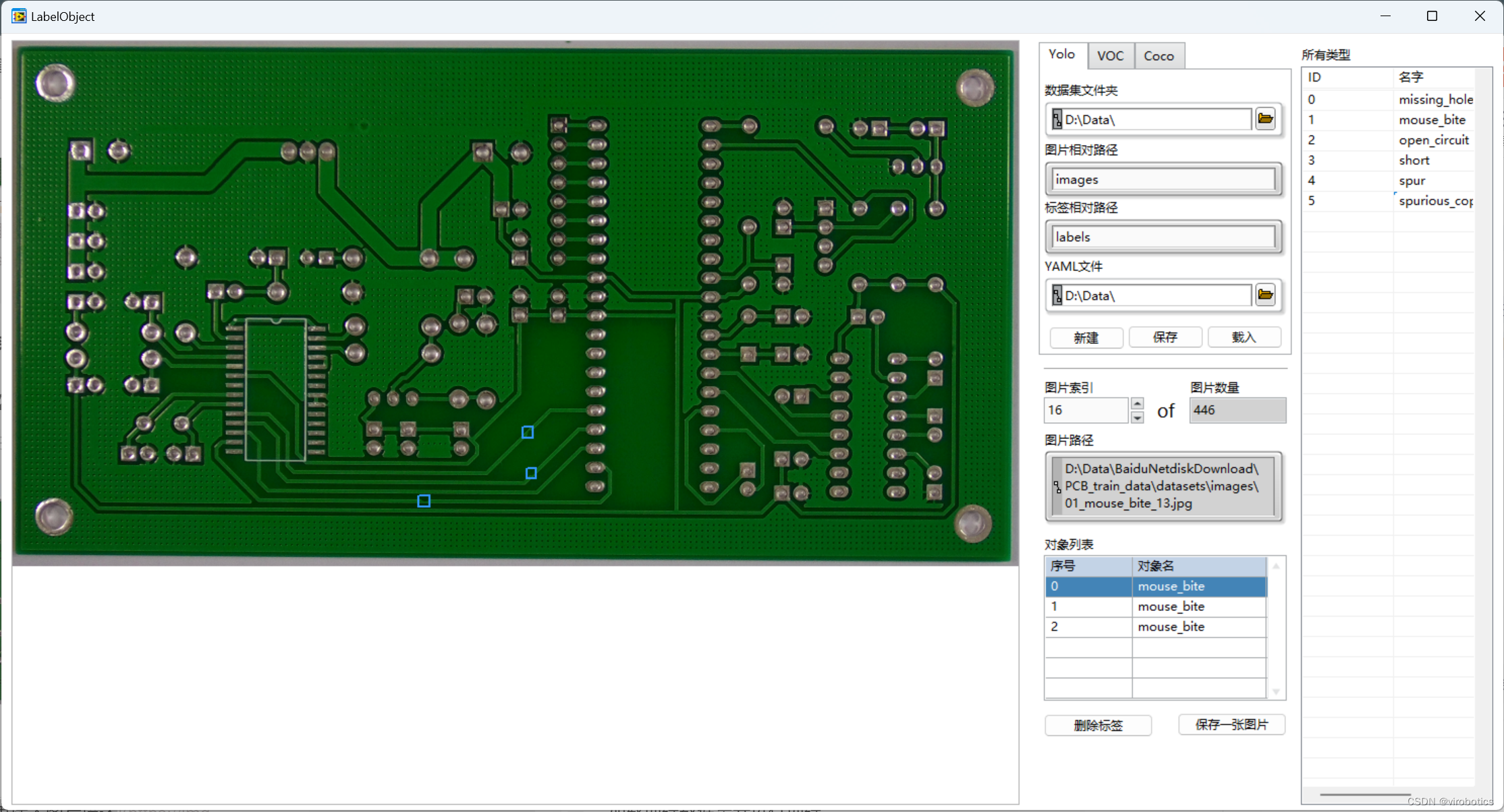Click the 载入 button
1504x812 pixels.
pos(1244,337)
